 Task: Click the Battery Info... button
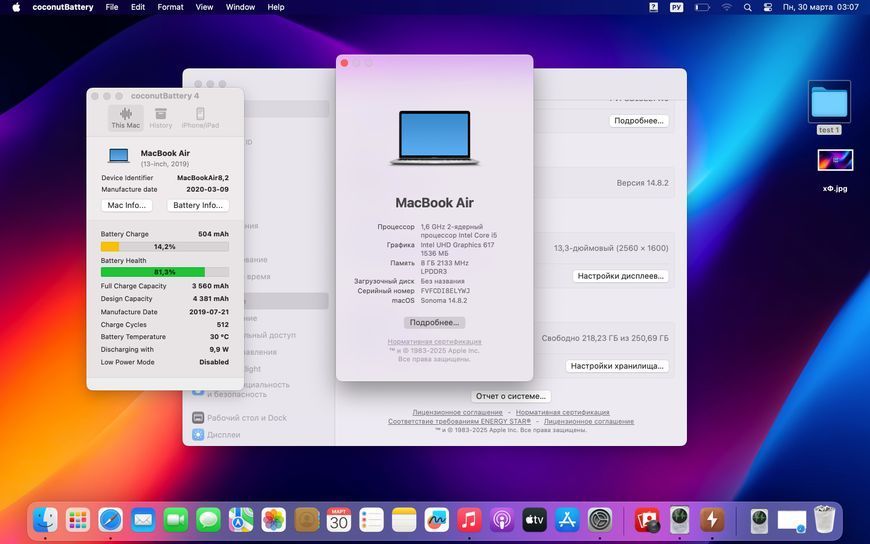point(198,205)
